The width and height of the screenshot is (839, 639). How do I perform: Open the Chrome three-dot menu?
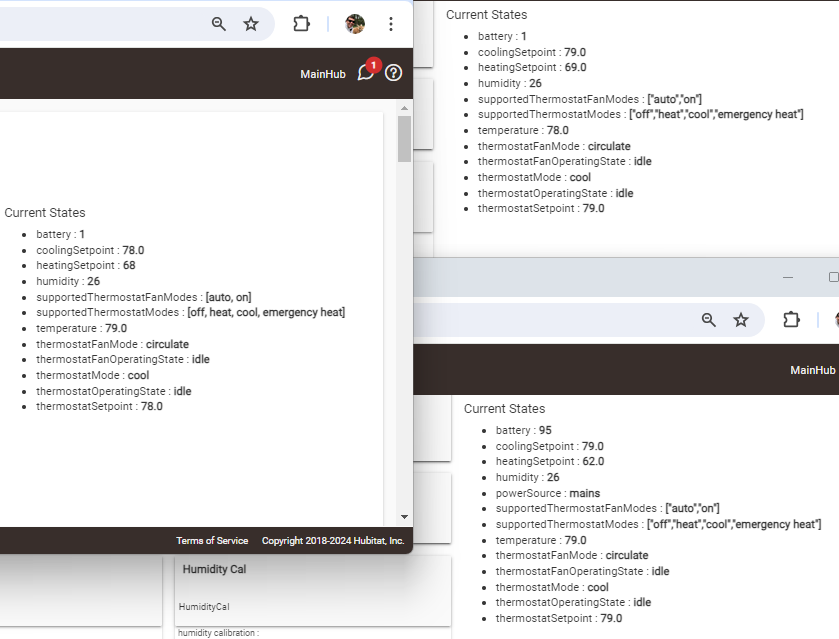click(x=391, y=24)
